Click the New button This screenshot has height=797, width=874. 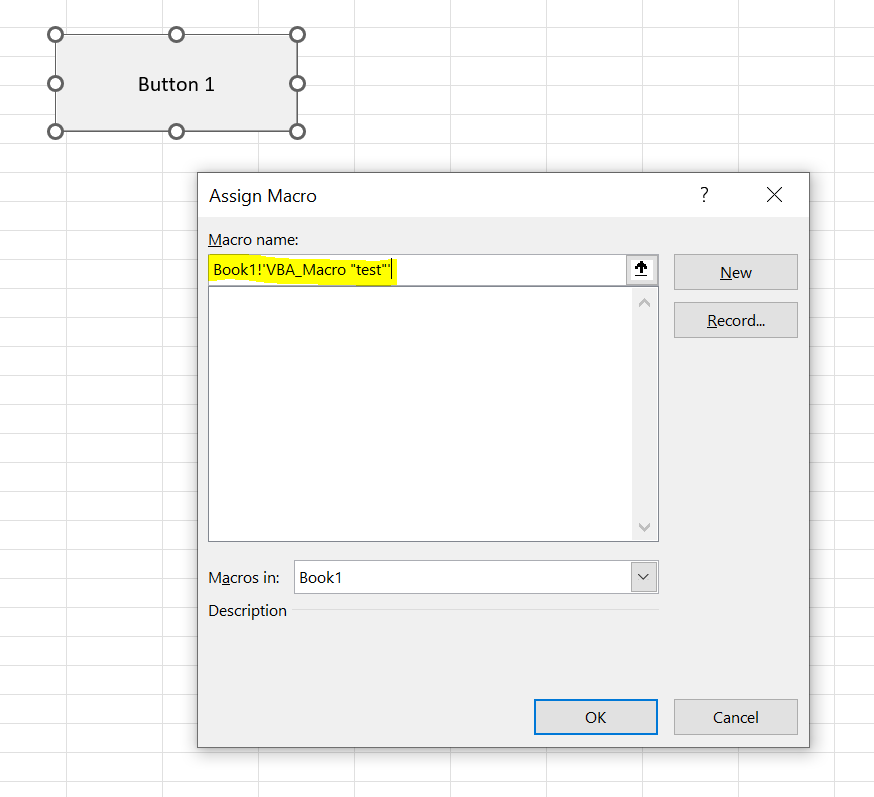[x=735, y=272]
